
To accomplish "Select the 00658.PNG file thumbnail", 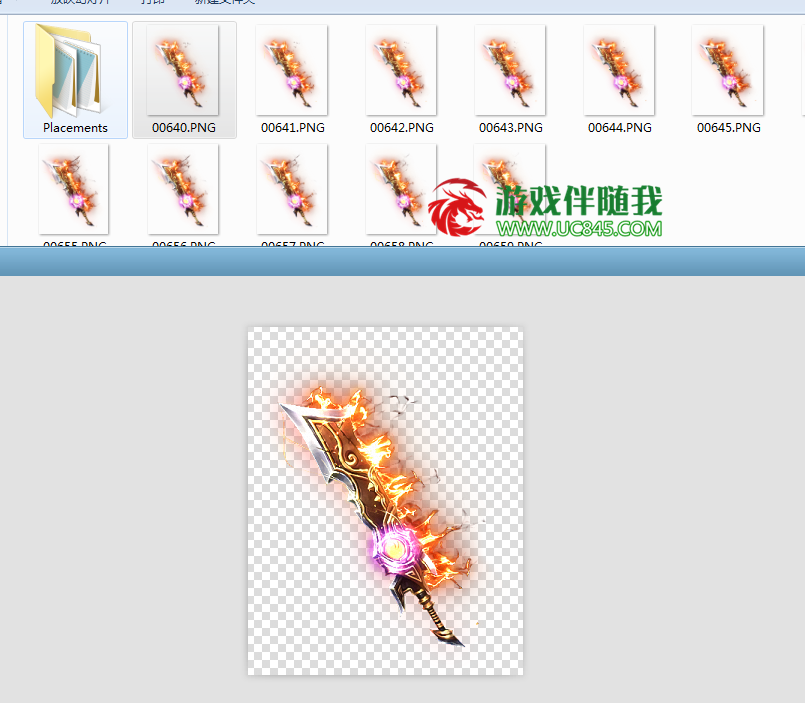I will tap(401, 189).
